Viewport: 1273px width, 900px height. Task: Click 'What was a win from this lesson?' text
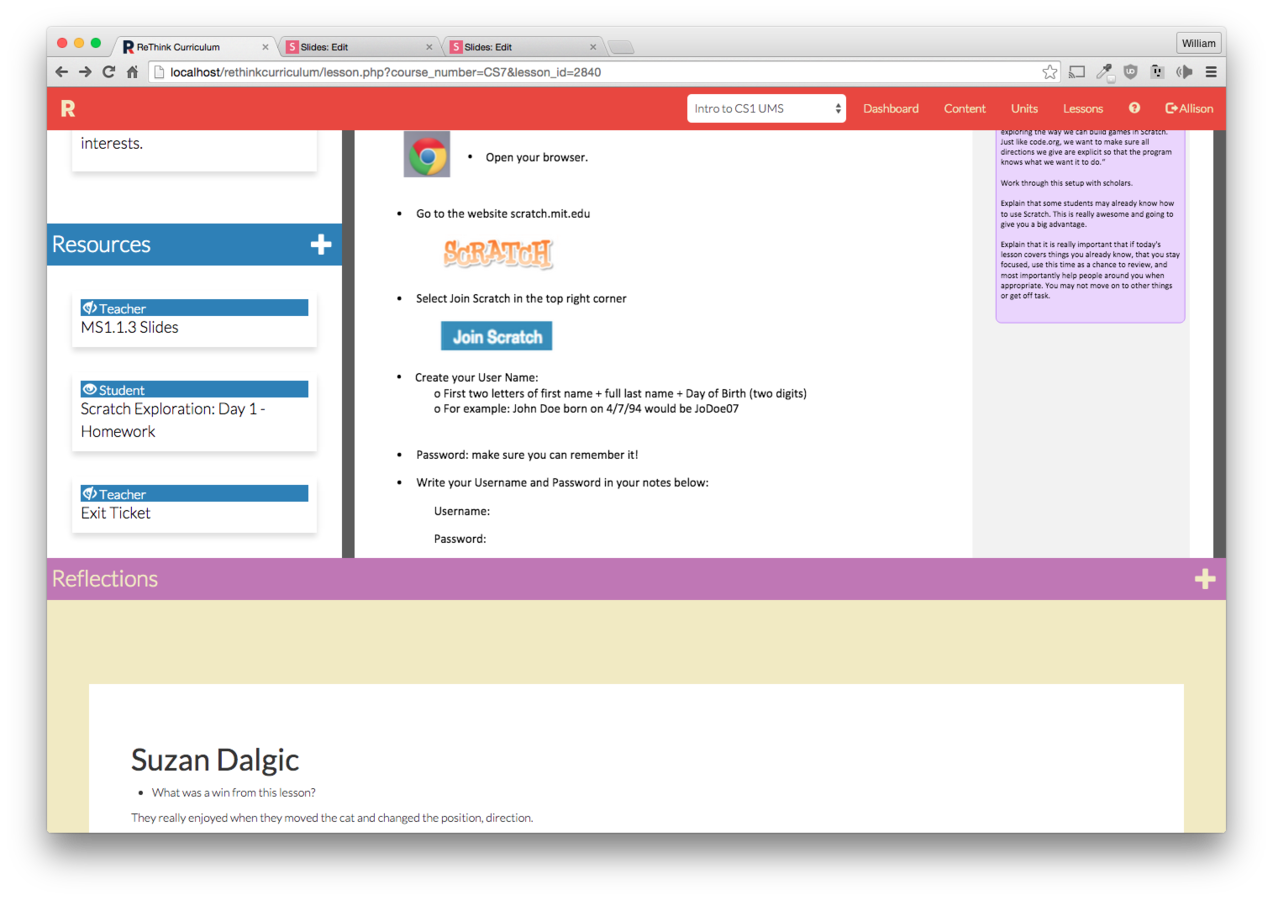point(234,792)
